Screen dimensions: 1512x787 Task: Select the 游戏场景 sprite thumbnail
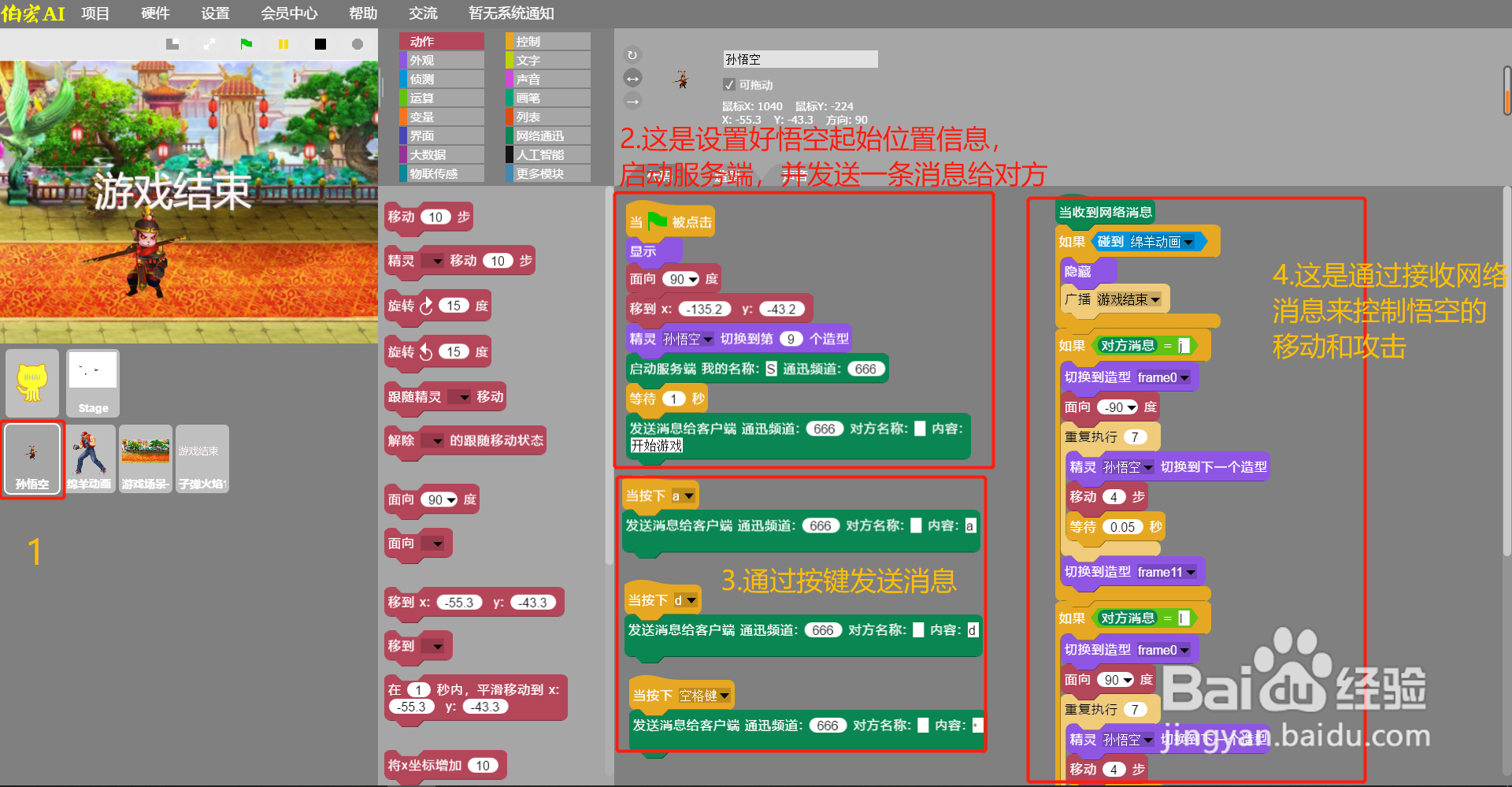[x=146, y=459]
